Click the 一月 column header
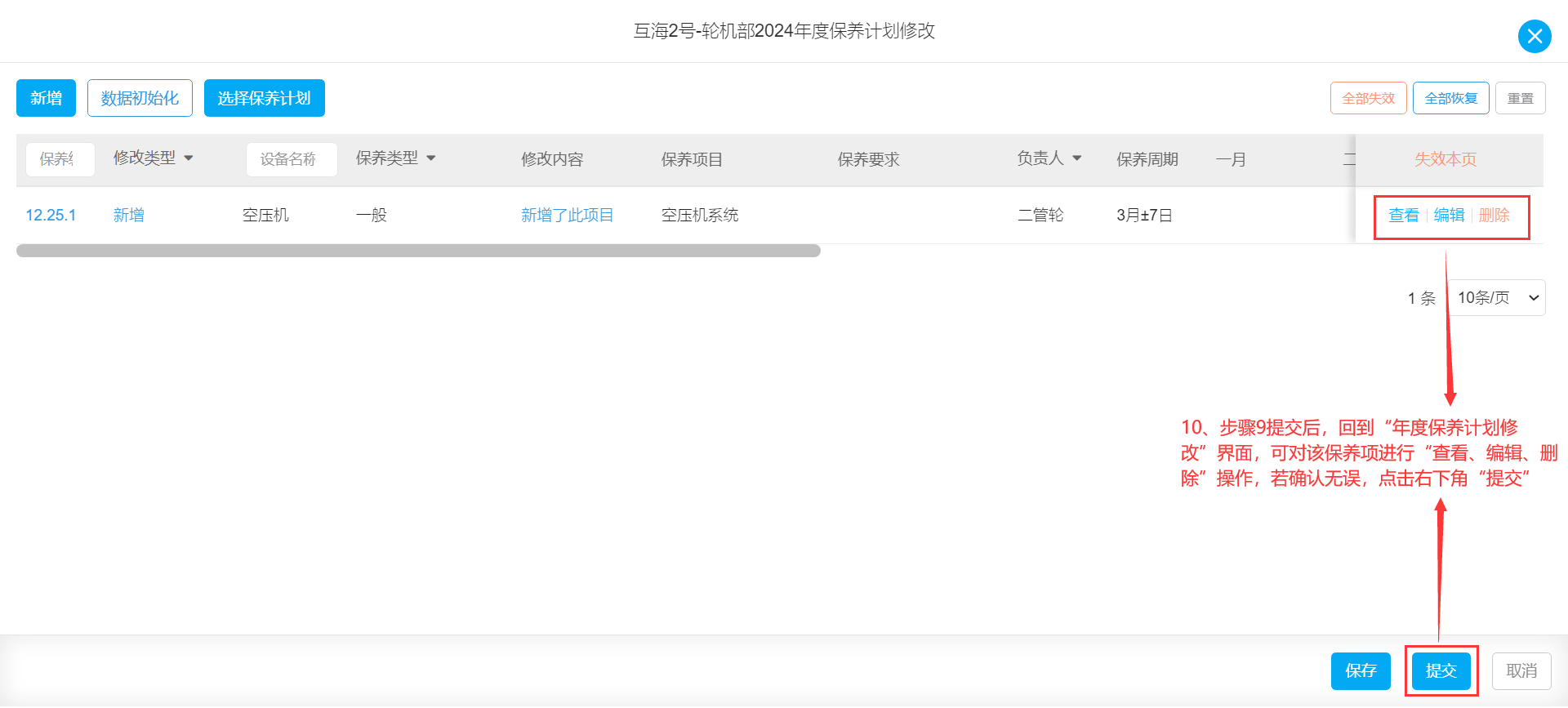The width and height of the screenshot is (1568, 708). point(1231,159)
